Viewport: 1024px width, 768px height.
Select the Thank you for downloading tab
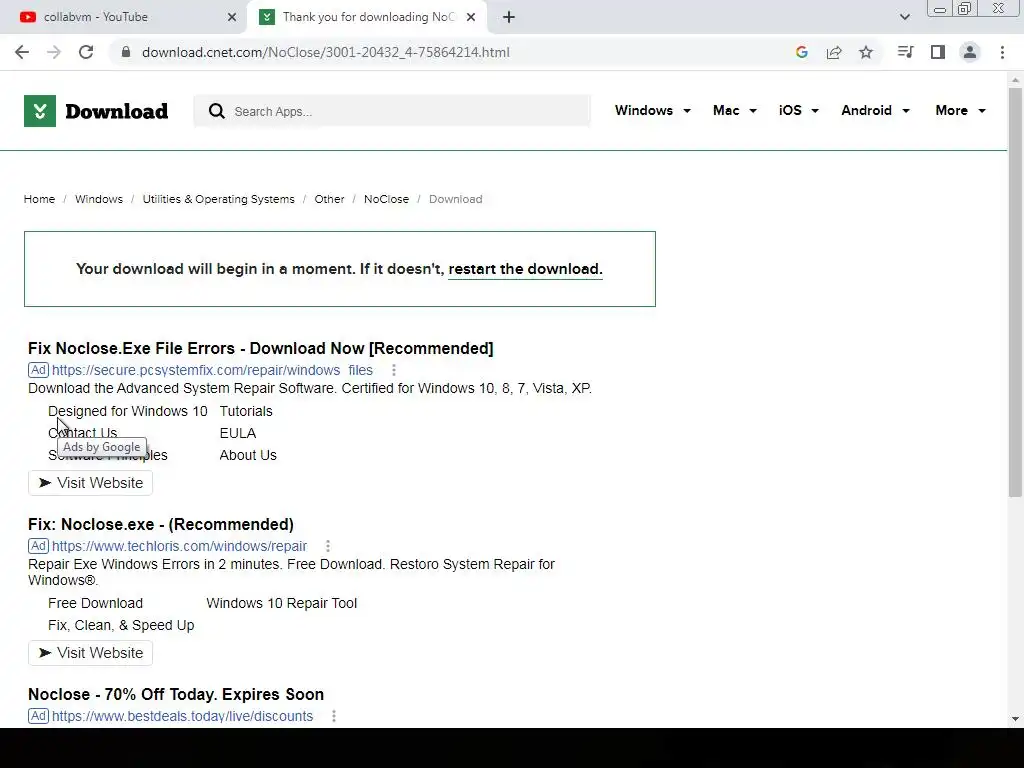click(367, 17)
